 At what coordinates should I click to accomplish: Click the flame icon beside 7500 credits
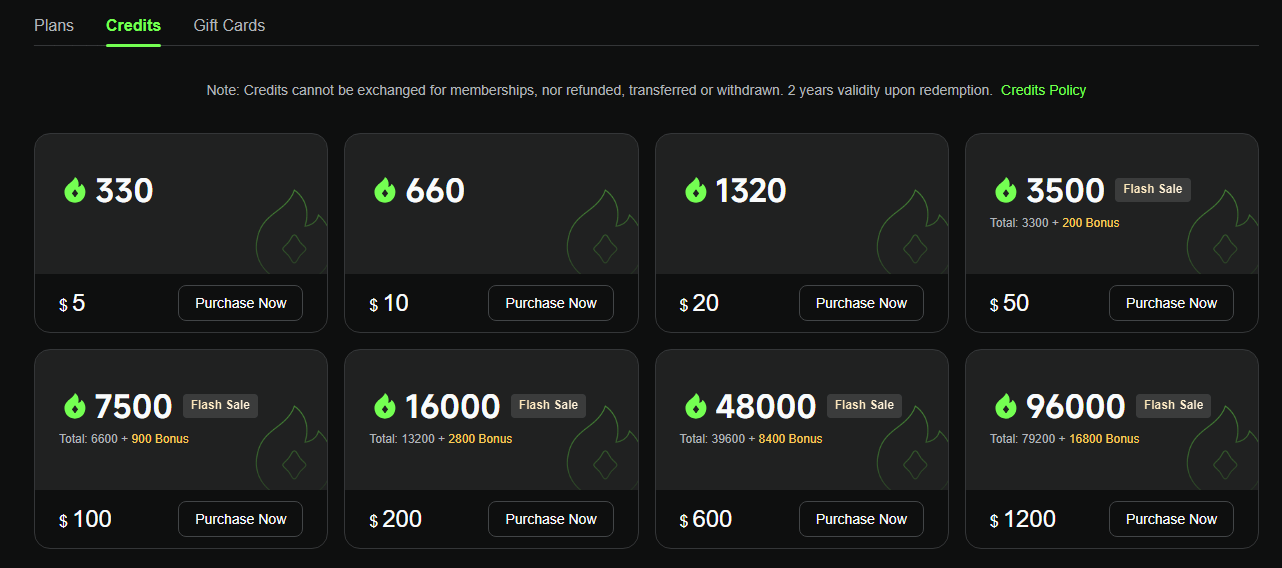pyautogui.click(x=75, y=406)
